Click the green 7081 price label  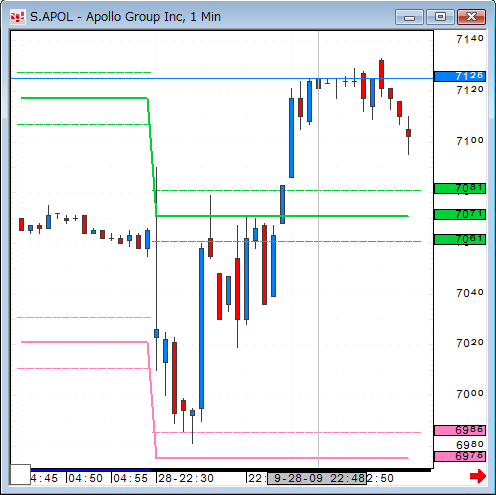[x=460, y=188]
